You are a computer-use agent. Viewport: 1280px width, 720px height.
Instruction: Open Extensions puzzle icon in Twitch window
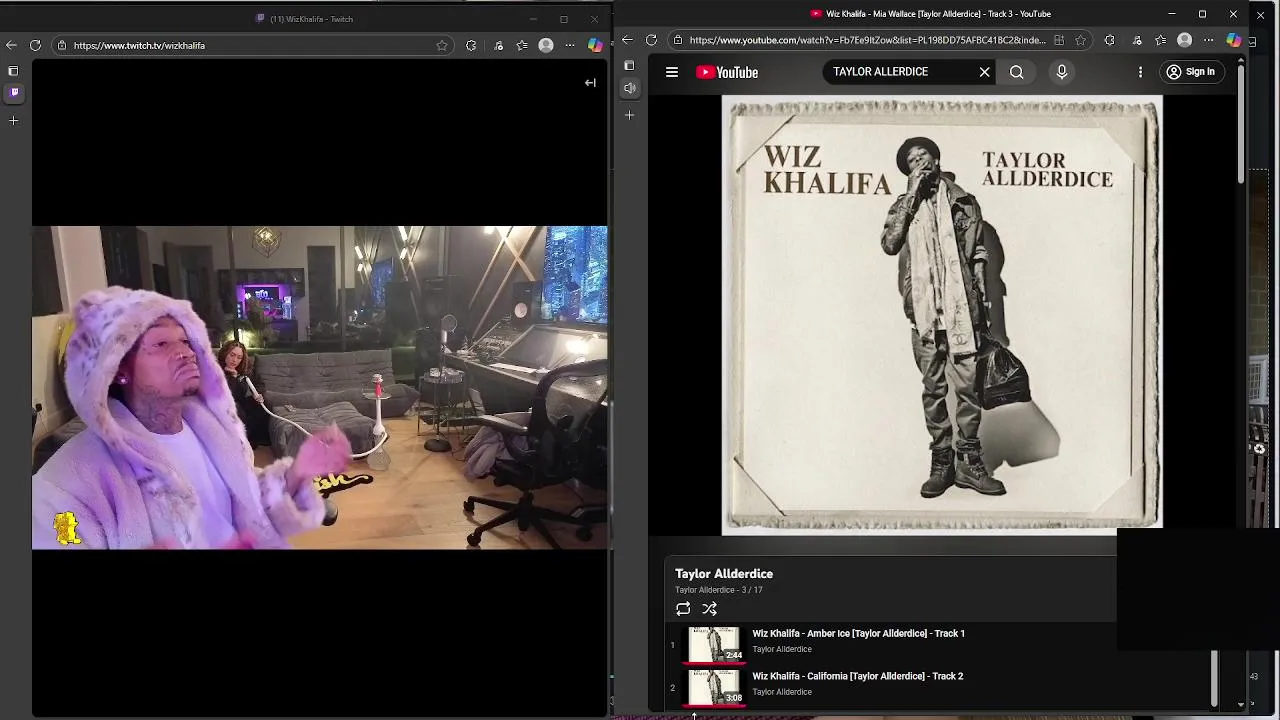point(471,45)
